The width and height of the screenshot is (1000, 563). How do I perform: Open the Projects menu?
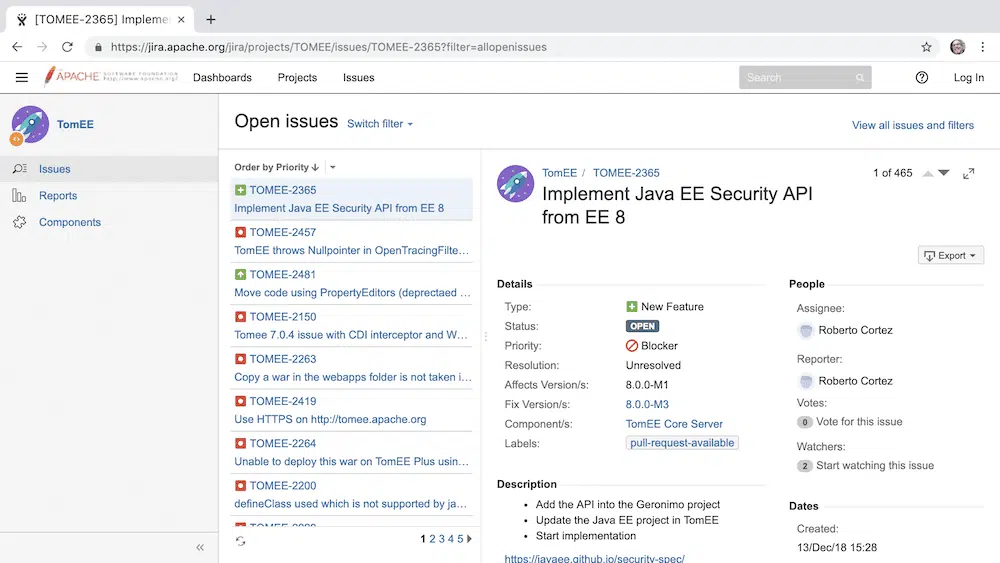(297, 78)
